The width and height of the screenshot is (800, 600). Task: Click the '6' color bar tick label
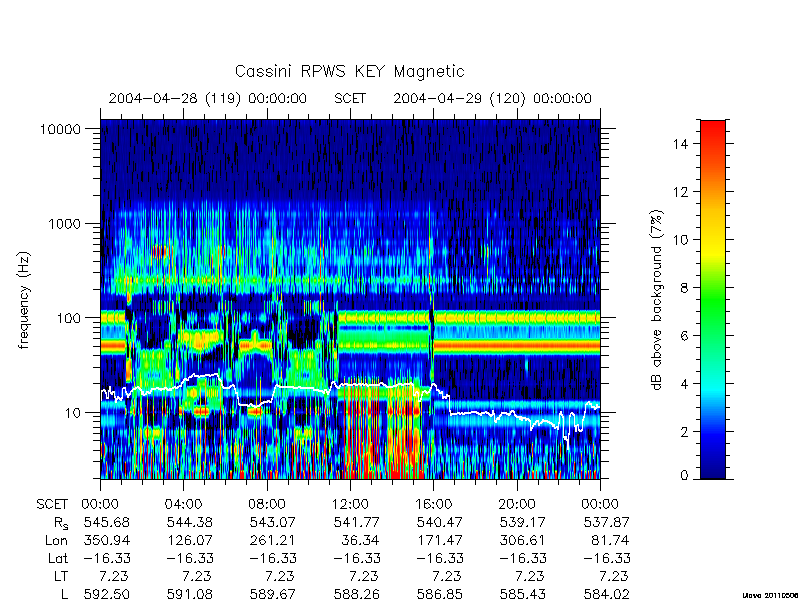pyautogui.click(x=684, y=336)
